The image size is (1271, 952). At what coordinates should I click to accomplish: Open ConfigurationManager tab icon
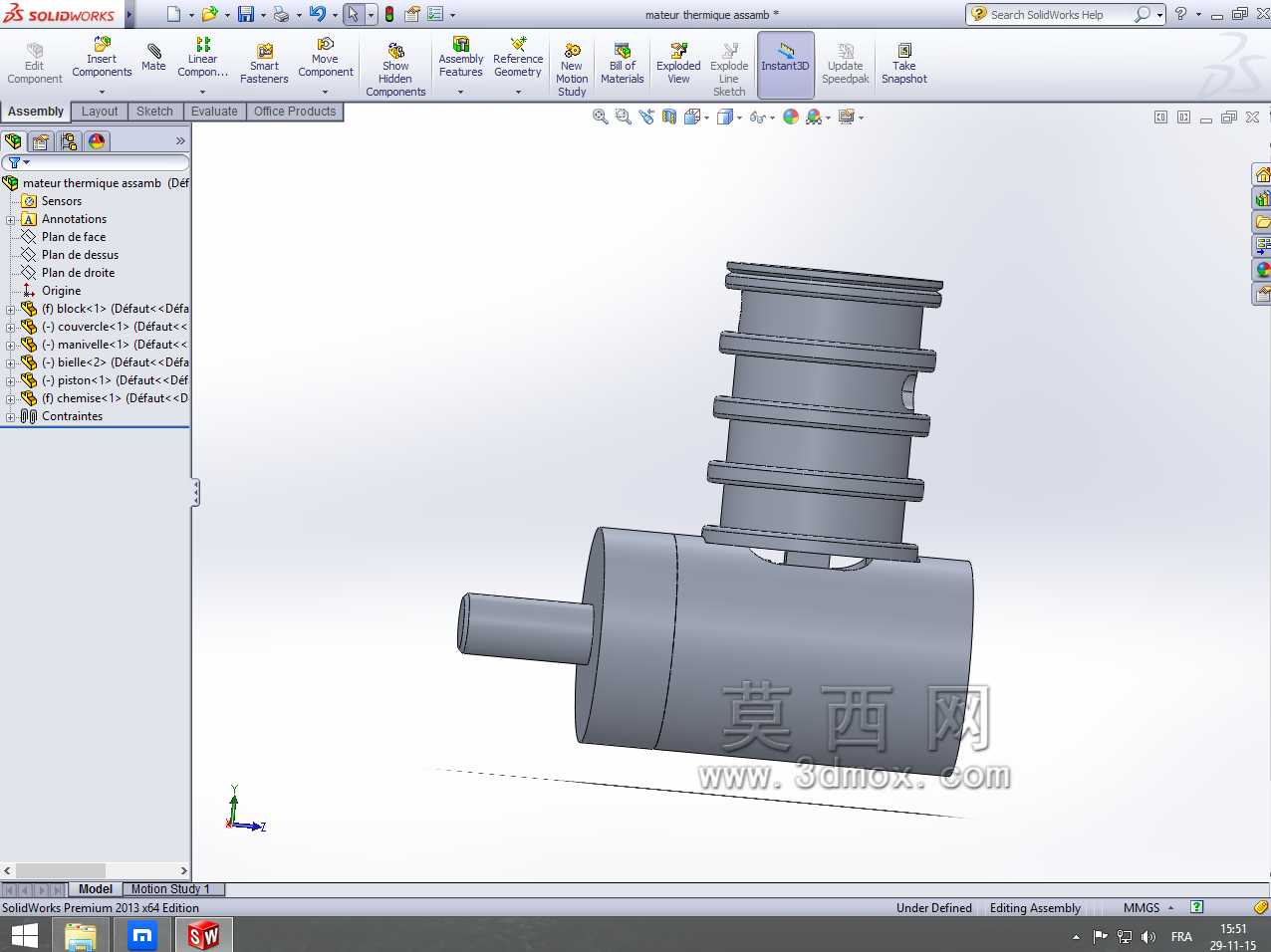[68, 141]
